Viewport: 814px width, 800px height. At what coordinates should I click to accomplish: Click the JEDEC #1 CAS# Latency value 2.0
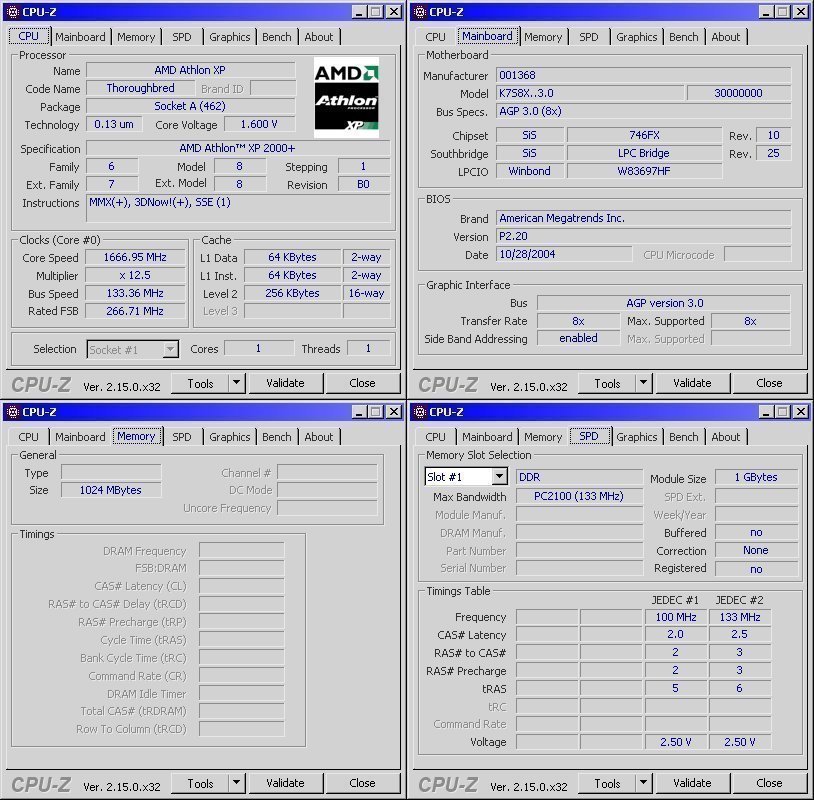(675, 634)
